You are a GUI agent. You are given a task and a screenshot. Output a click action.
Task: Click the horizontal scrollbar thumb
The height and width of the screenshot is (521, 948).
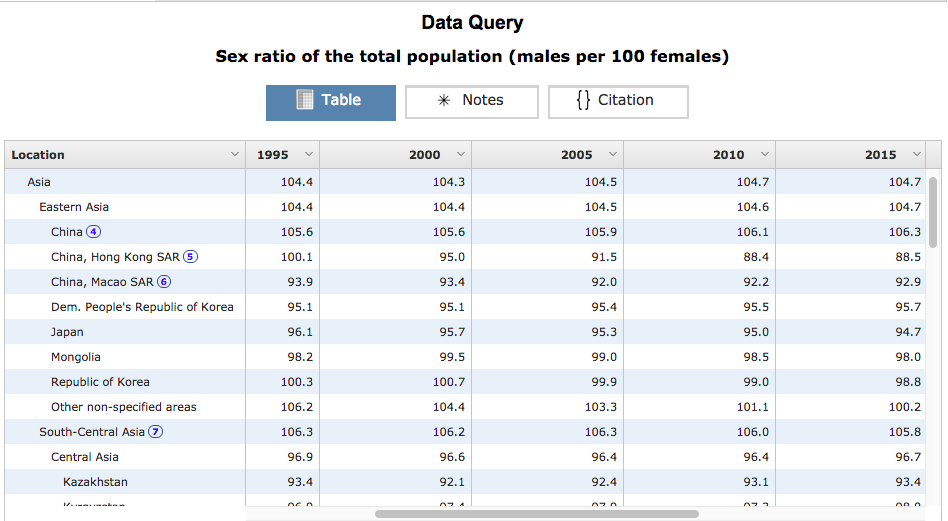tap(536, 514)
